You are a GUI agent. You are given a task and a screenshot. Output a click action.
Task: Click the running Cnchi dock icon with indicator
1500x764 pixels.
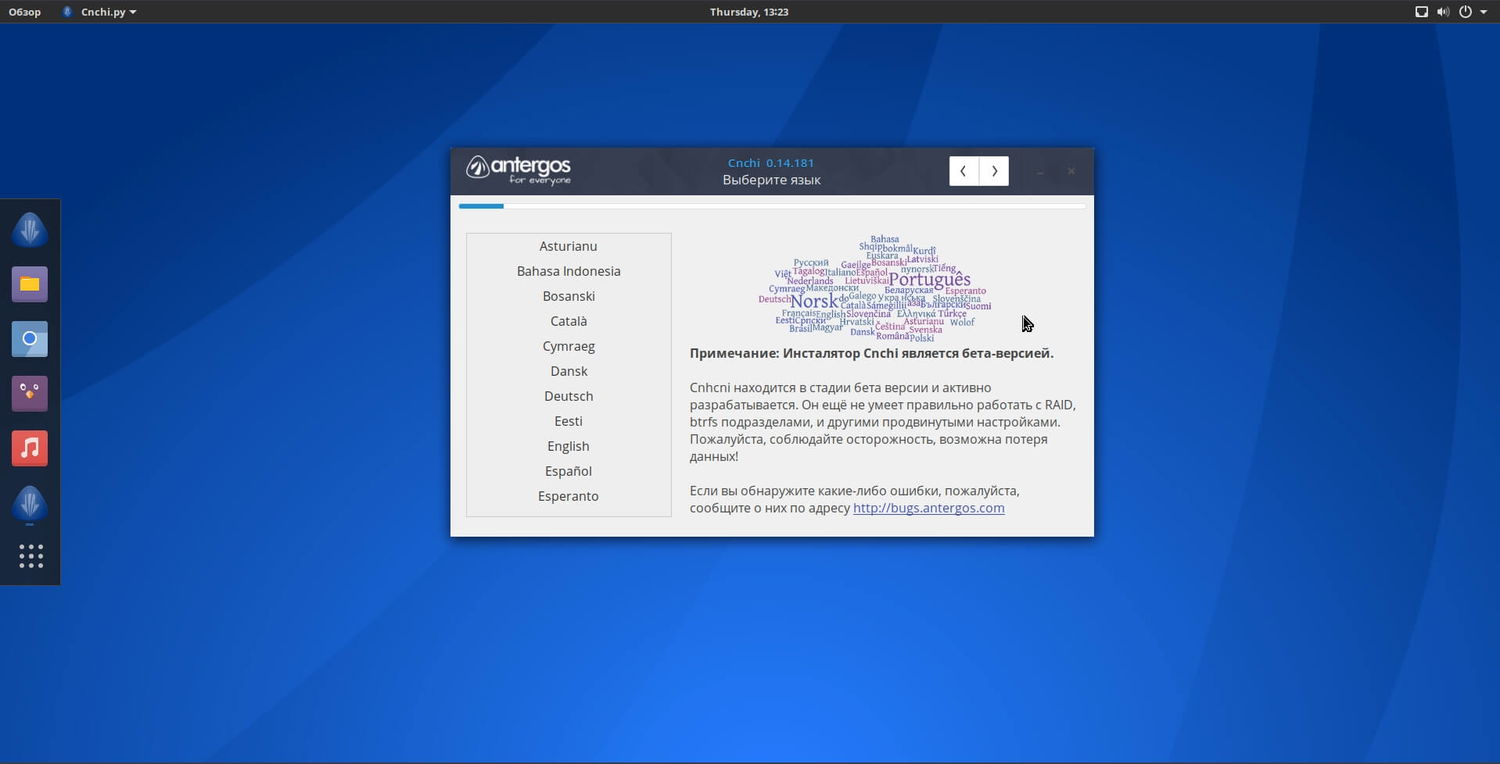[30, 504]
